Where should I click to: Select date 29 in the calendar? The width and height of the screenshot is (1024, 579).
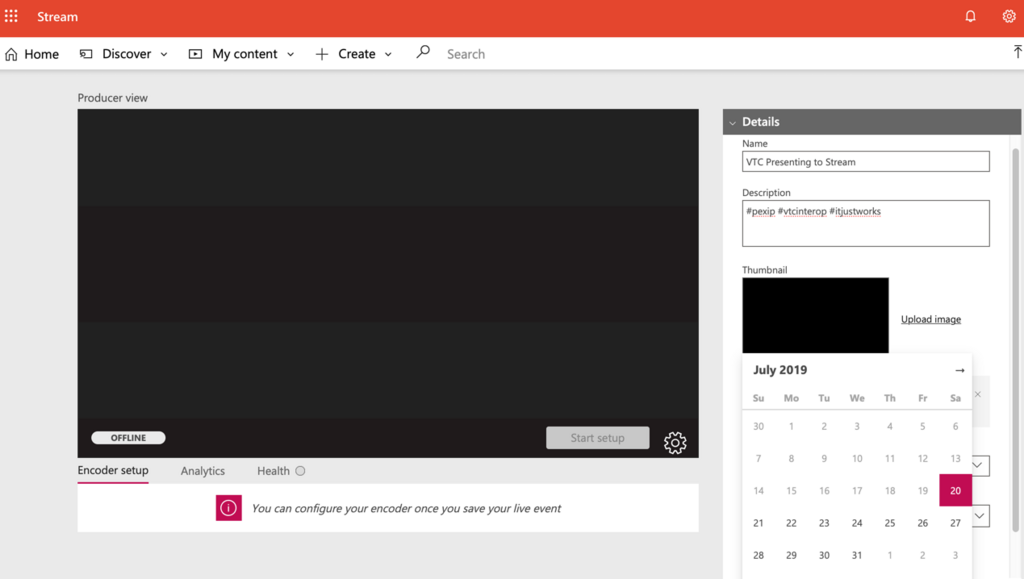791,555
